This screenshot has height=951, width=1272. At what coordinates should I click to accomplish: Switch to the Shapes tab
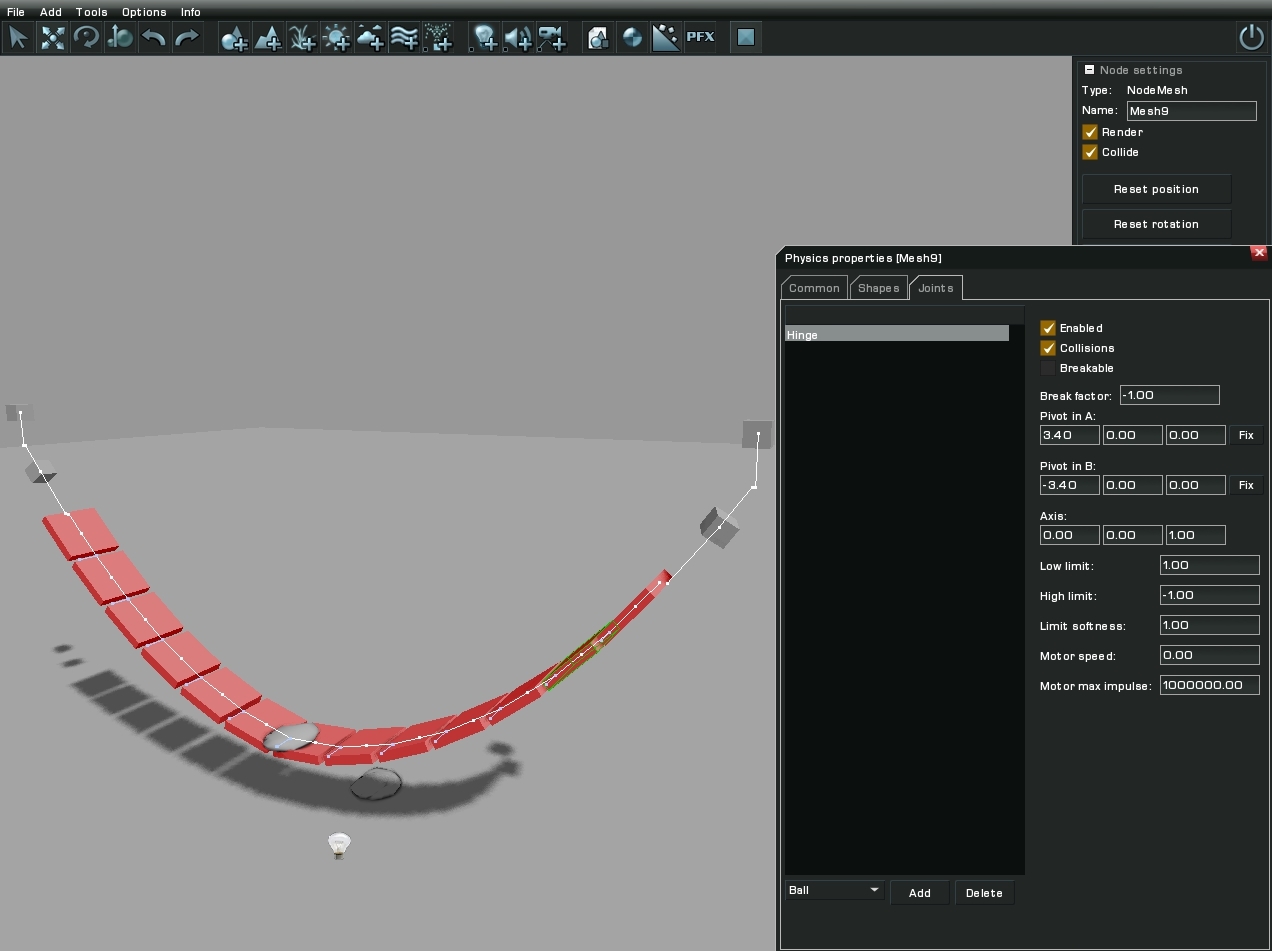click(878, 287)
